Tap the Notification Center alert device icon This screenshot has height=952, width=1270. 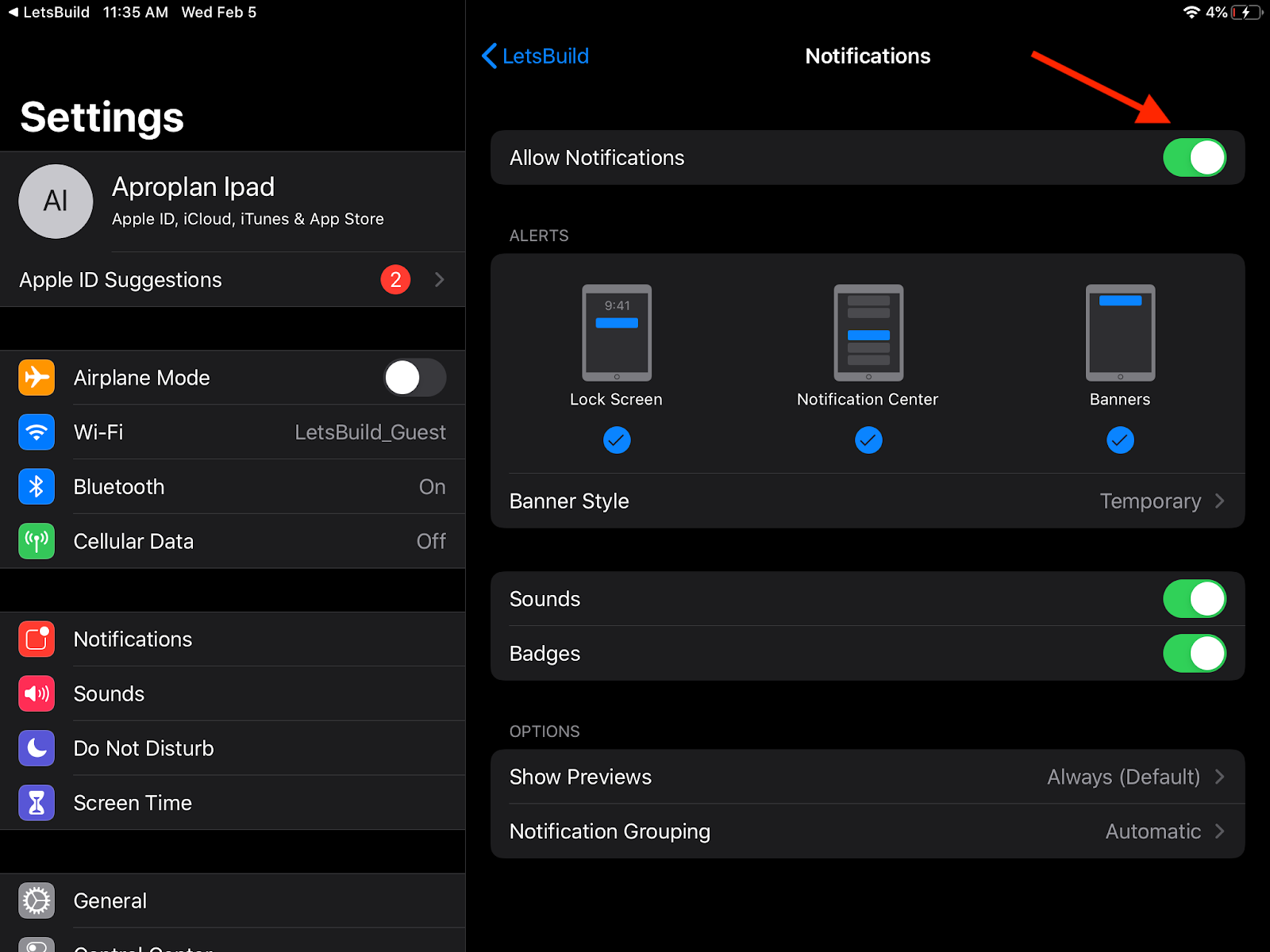868,332
